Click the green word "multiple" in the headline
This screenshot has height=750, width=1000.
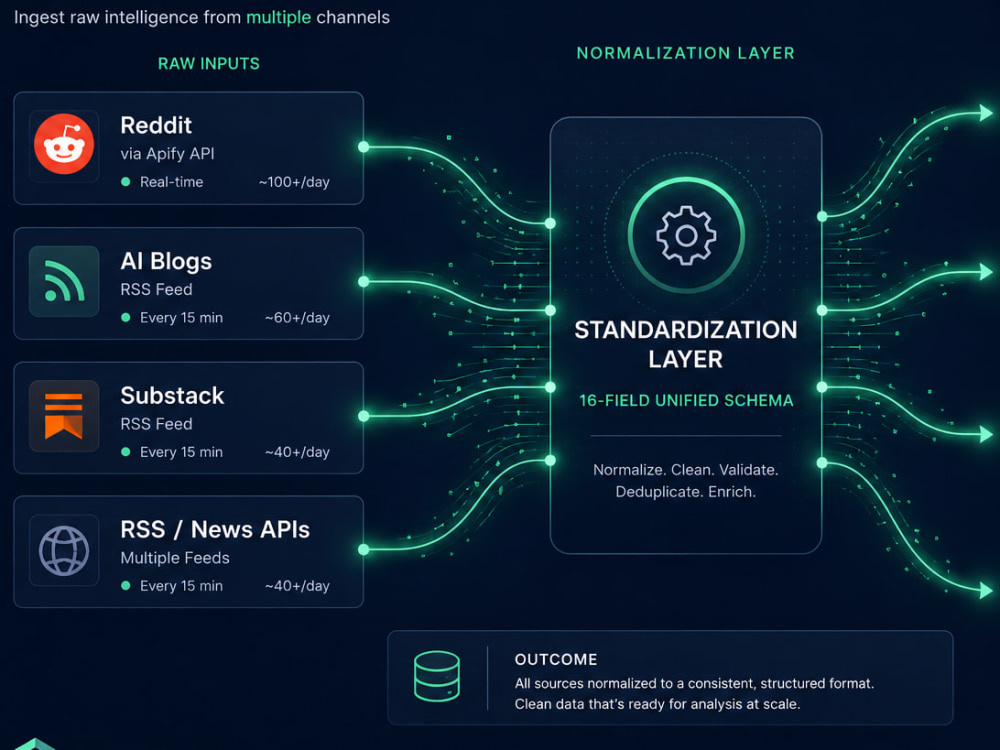[279, 17]
